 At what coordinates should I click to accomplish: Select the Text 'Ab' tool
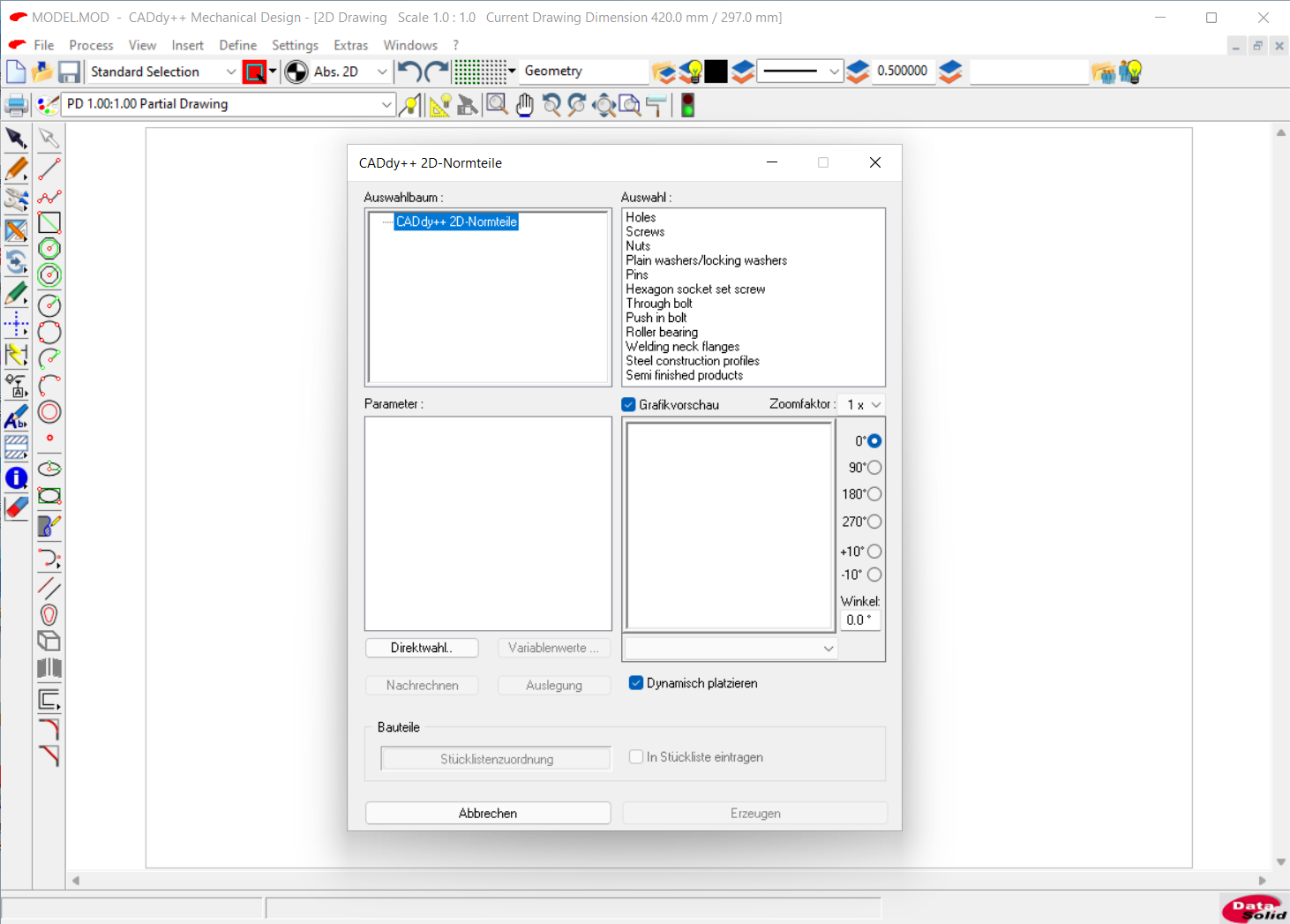(16, 416)
